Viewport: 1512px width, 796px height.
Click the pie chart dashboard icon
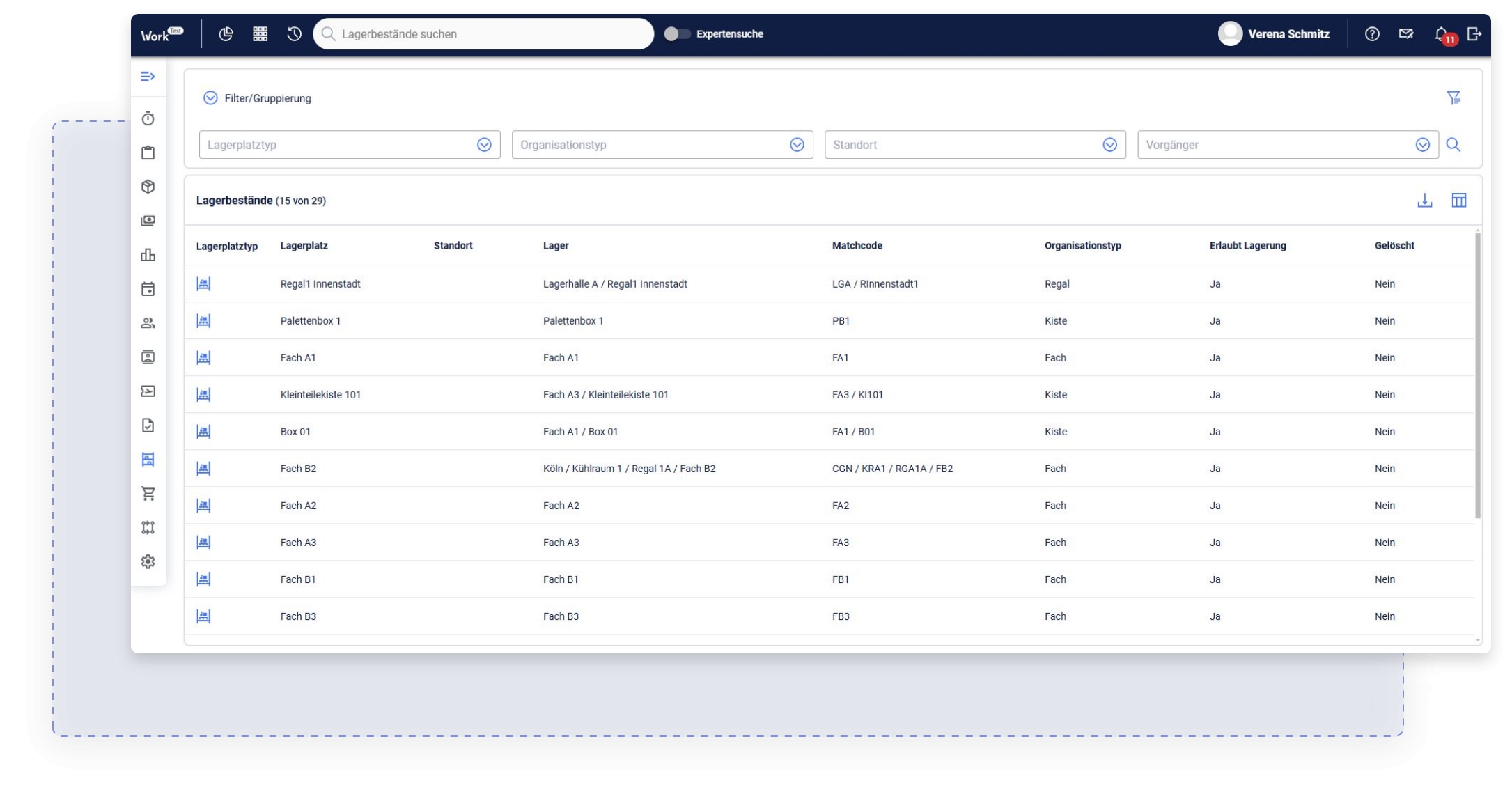pyautogui.click(x=226, y=33)
